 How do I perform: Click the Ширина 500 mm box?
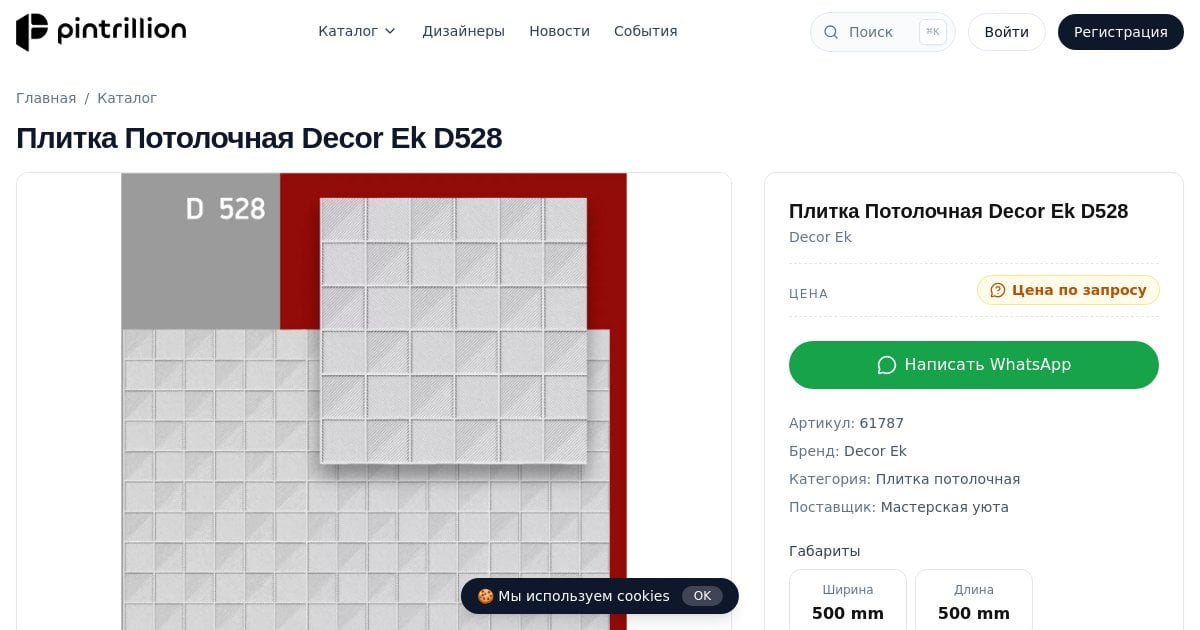[x=848, y=600]
